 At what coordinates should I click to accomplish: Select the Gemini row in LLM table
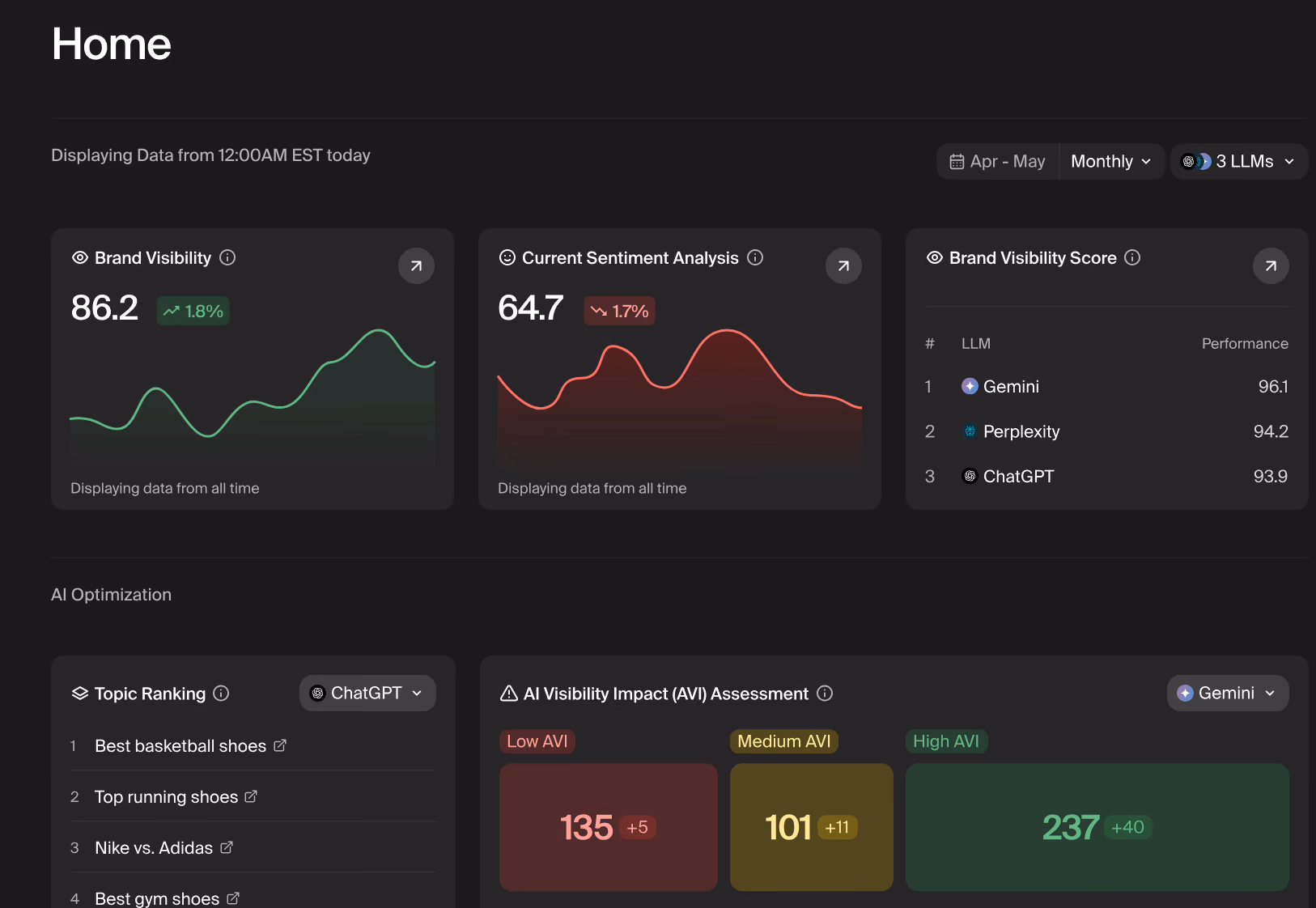(x=1106, y=387)
